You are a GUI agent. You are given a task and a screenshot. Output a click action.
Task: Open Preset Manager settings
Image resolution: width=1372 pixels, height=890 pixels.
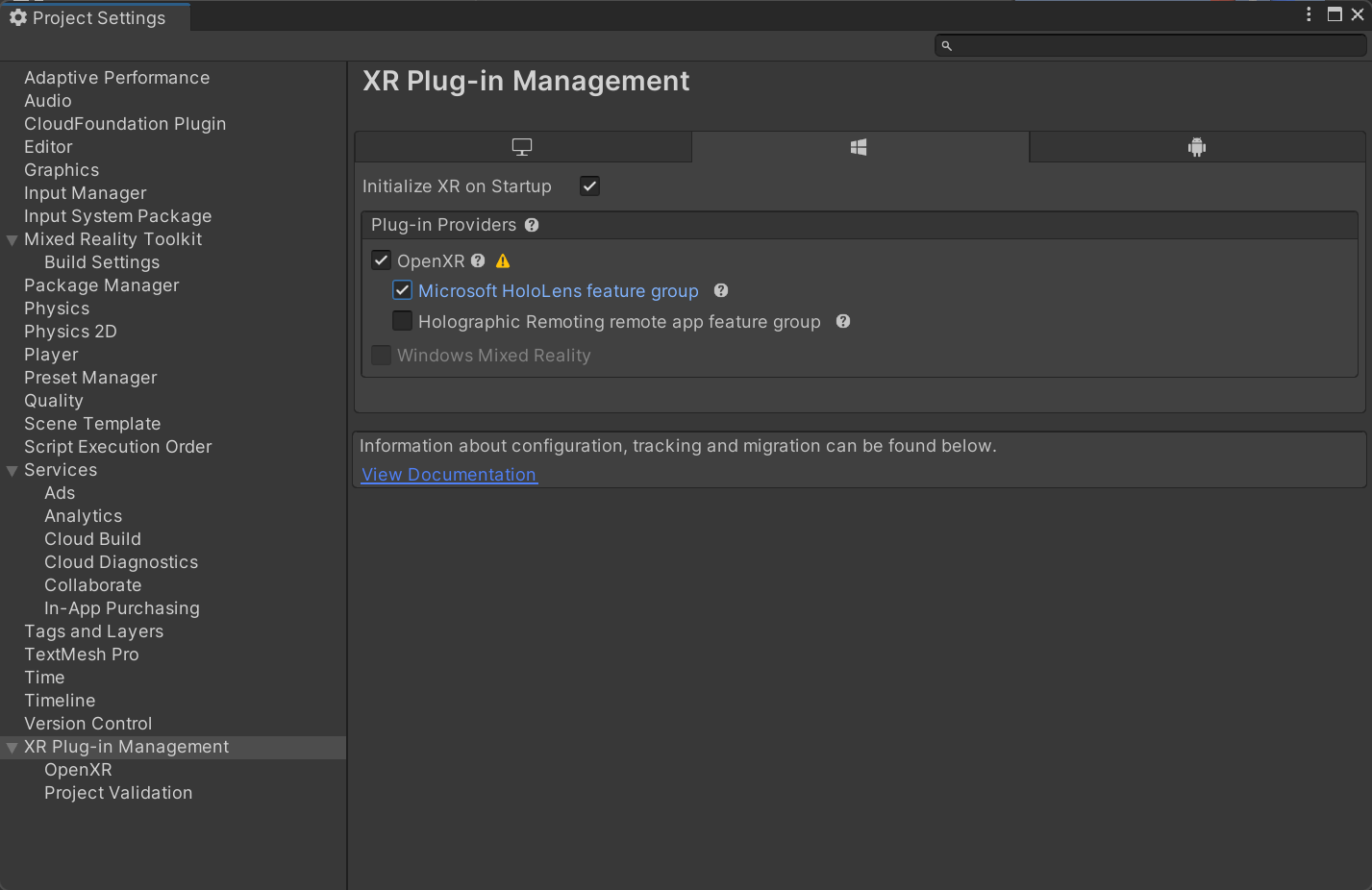90,378
